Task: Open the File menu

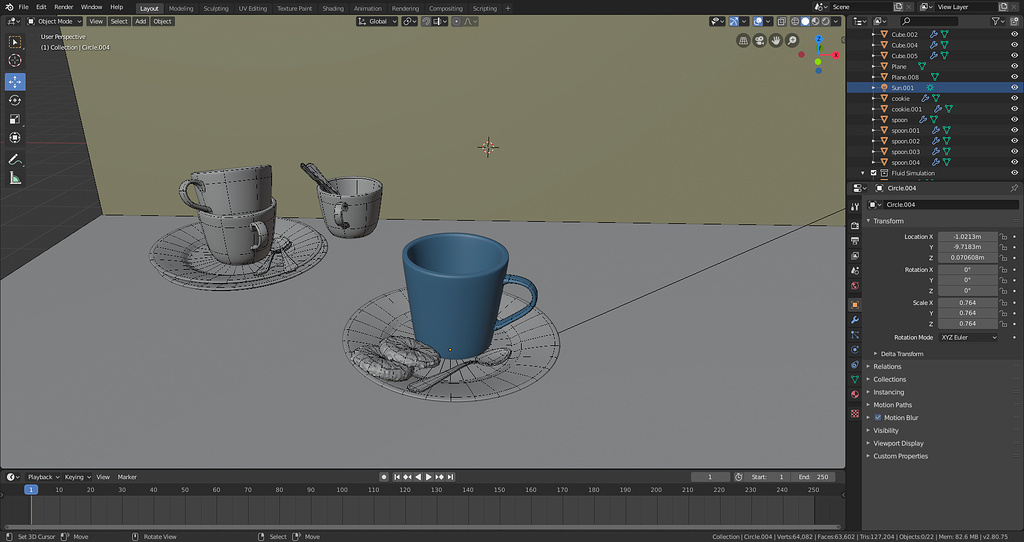Action: [24, 7]
